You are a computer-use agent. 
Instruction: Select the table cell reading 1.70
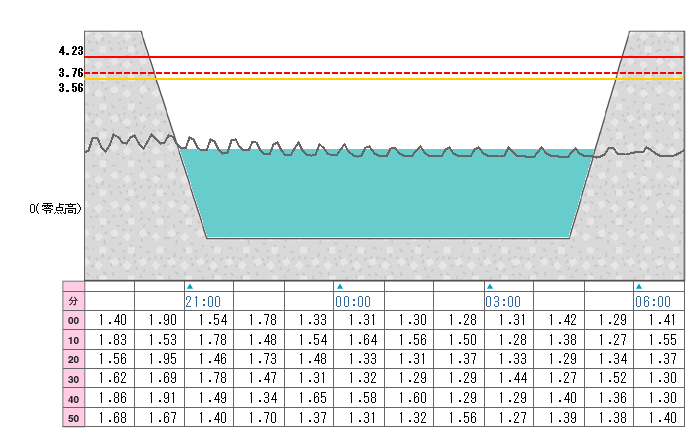tap(259, 417)
